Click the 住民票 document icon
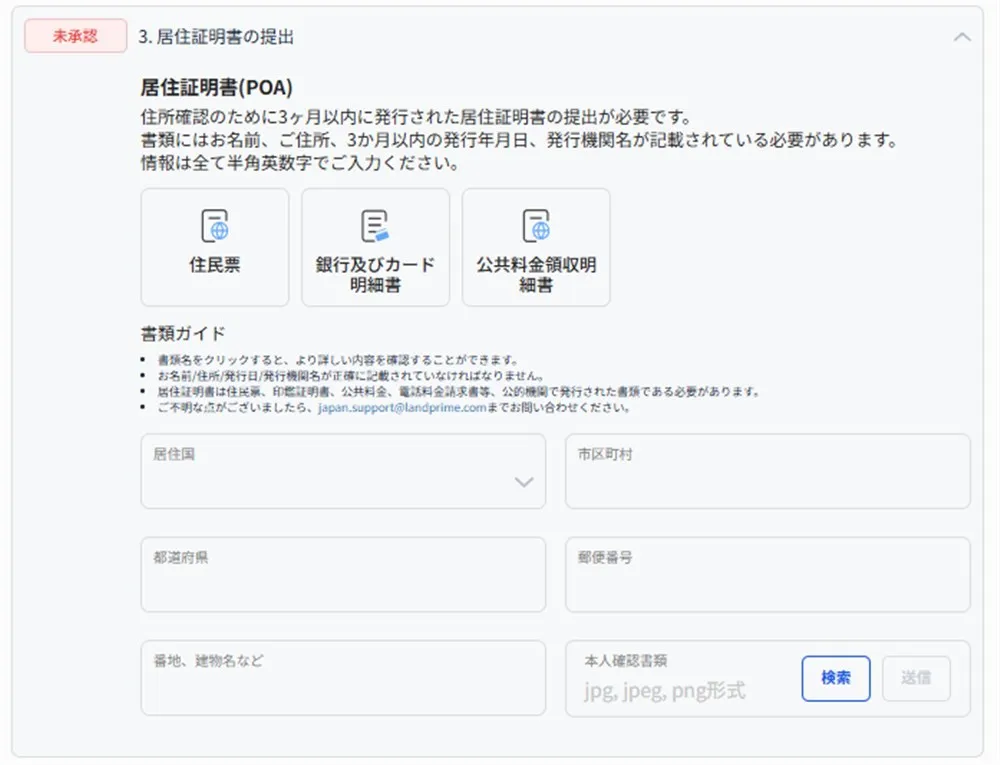The width and height of the screenshot is (1000, 765). [215, 225]
